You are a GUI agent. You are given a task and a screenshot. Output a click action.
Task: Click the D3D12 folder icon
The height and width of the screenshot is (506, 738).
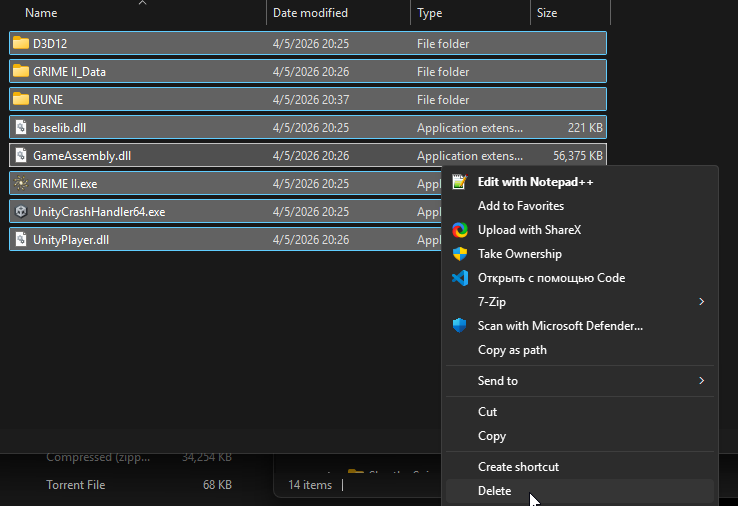pyautogui.click(x=21, y=44)
